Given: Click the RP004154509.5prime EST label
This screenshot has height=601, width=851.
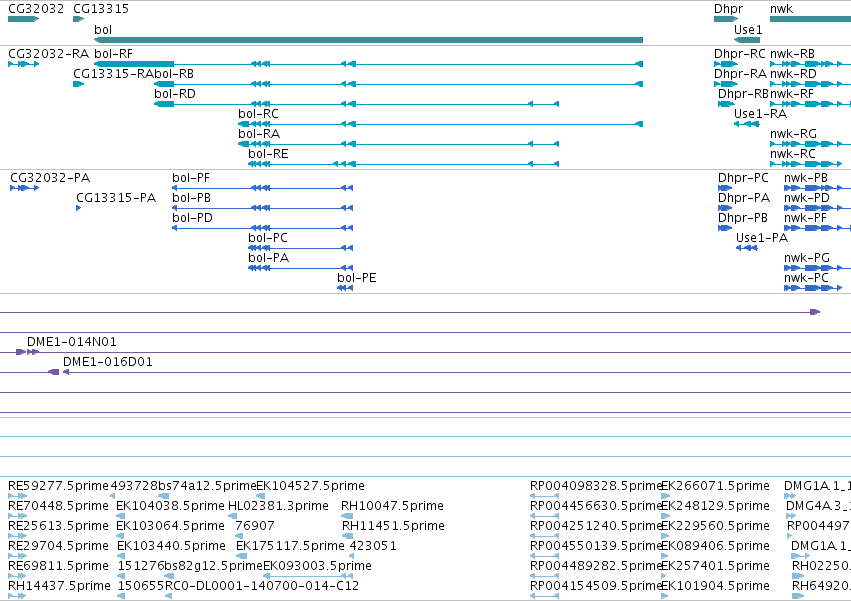Looking at the screenshot, I should pyautogui.click(x=596, y=586).
